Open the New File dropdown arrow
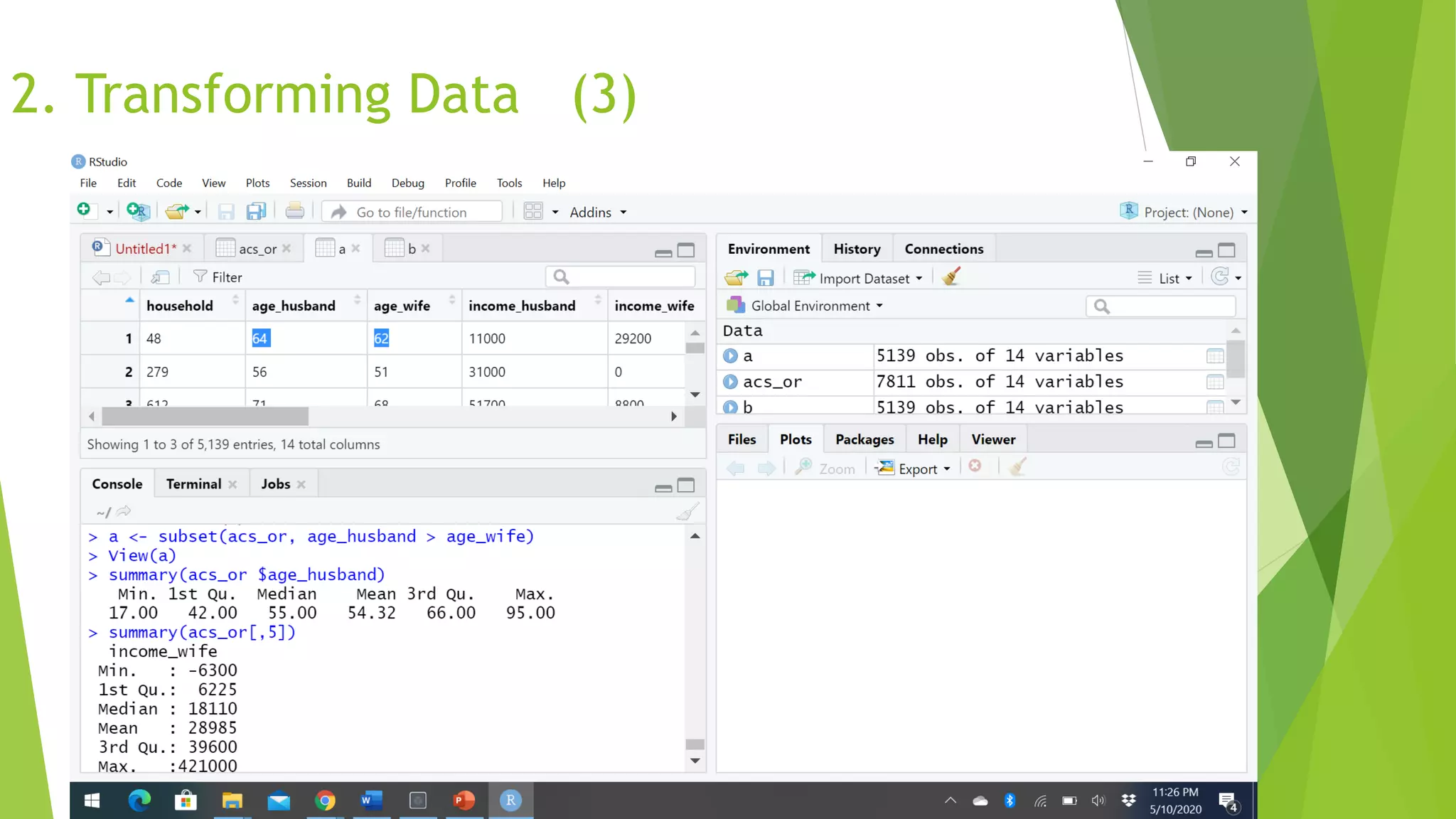 (109, 212)
